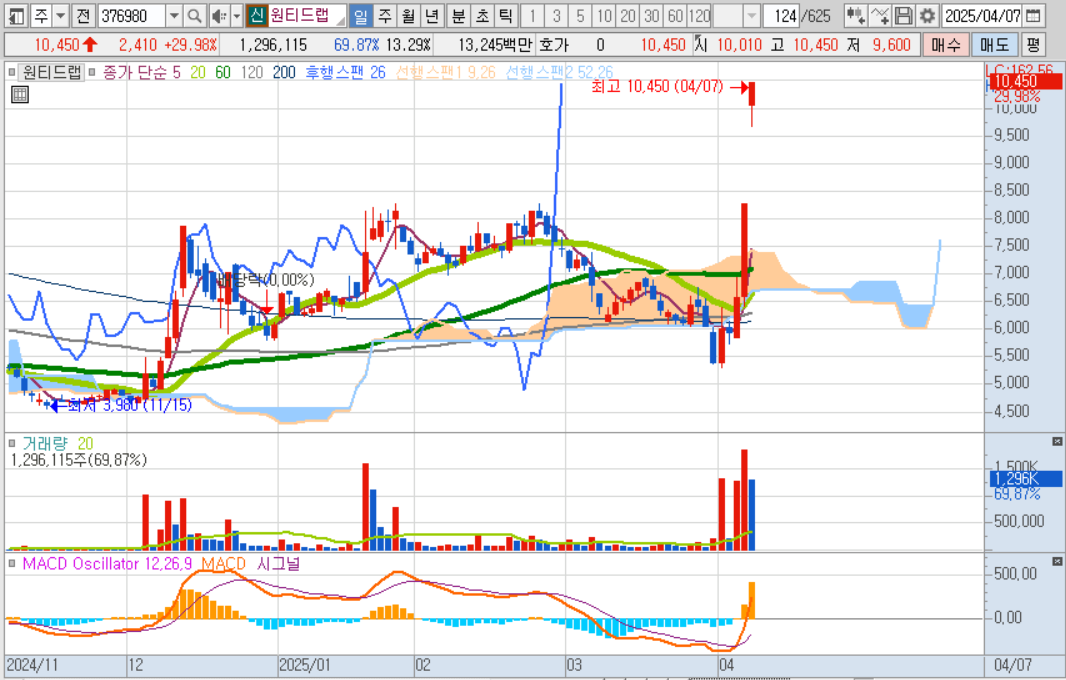Click the moving average 20 legend label
The height and width of the screenshot is (680, 1066).
(198, 72)
